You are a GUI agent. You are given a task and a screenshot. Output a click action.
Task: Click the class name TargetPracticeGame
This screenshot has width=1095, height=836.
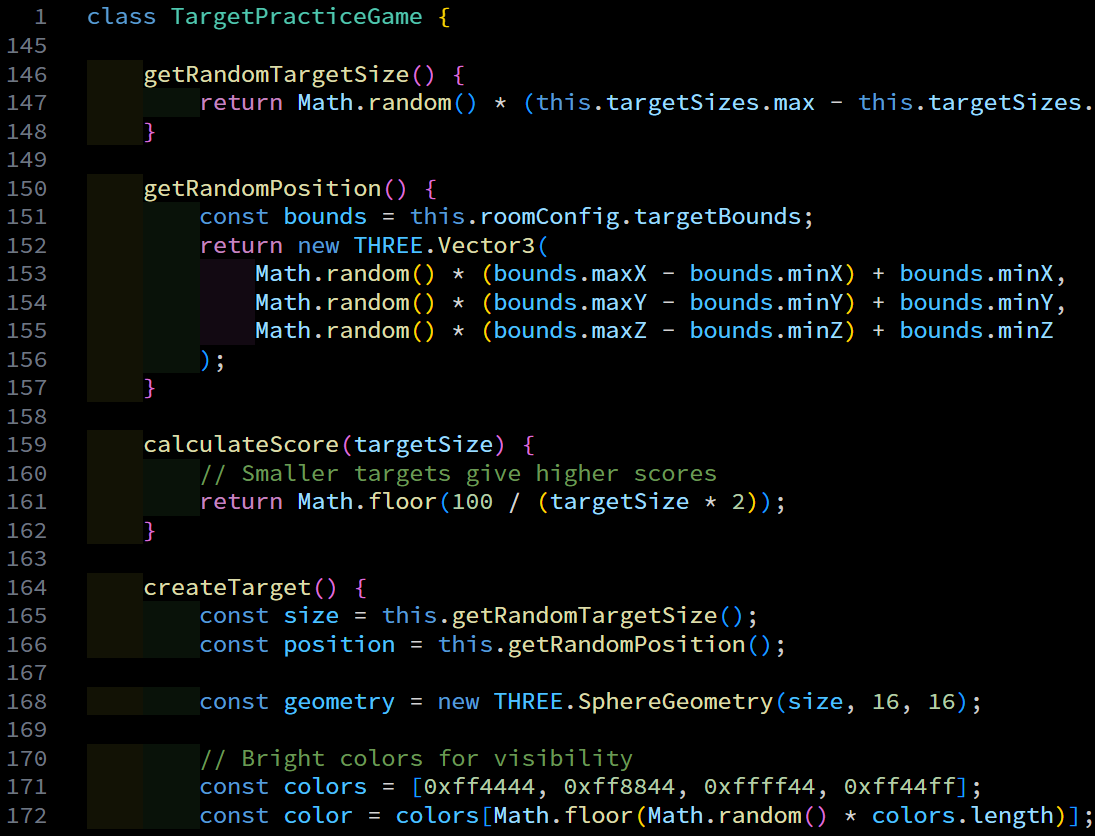coord(297,17)
